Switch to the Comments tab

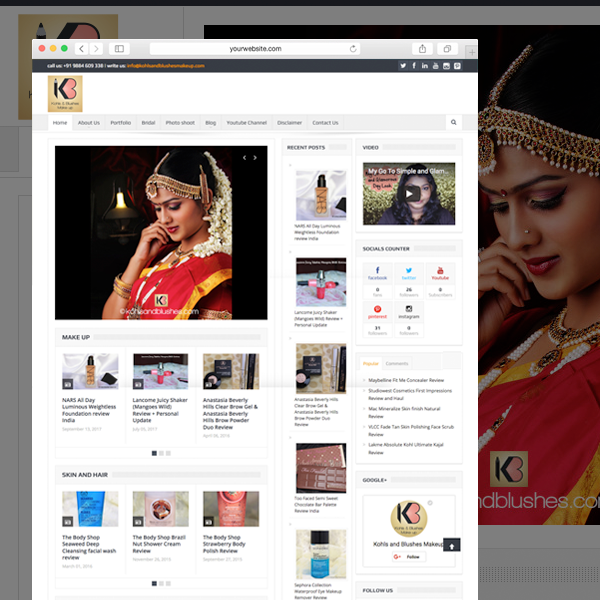tap(397, 364)
